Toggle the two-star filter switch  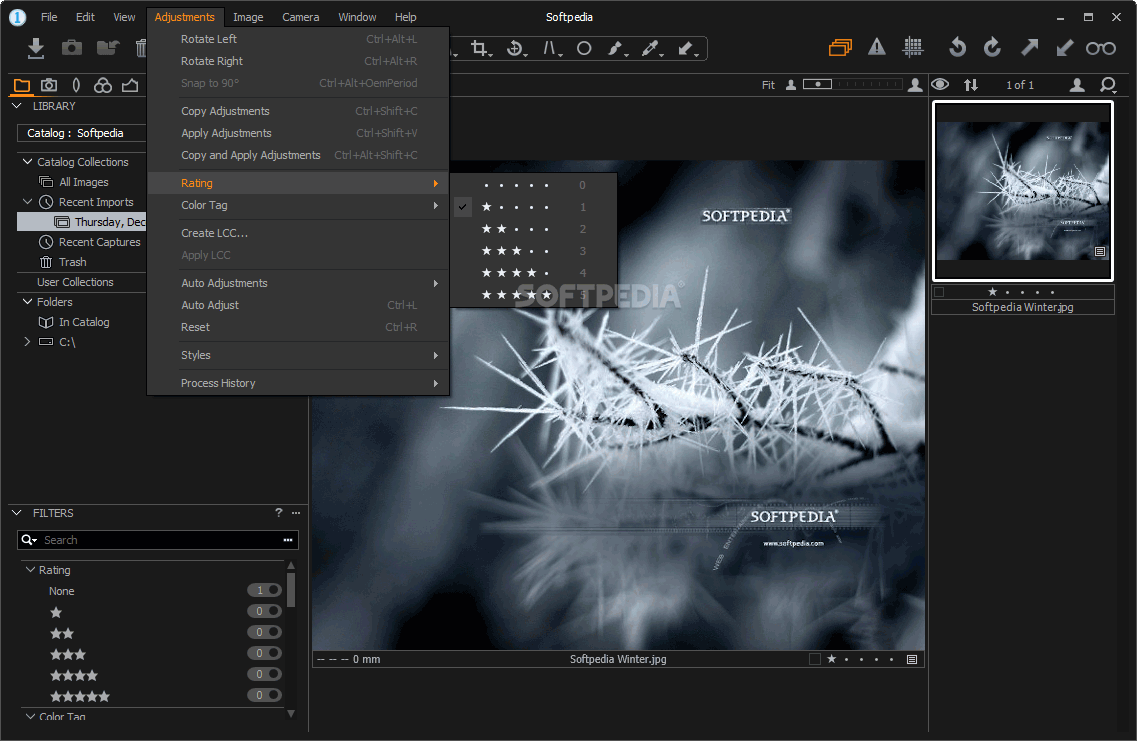[x=264, y=632]
